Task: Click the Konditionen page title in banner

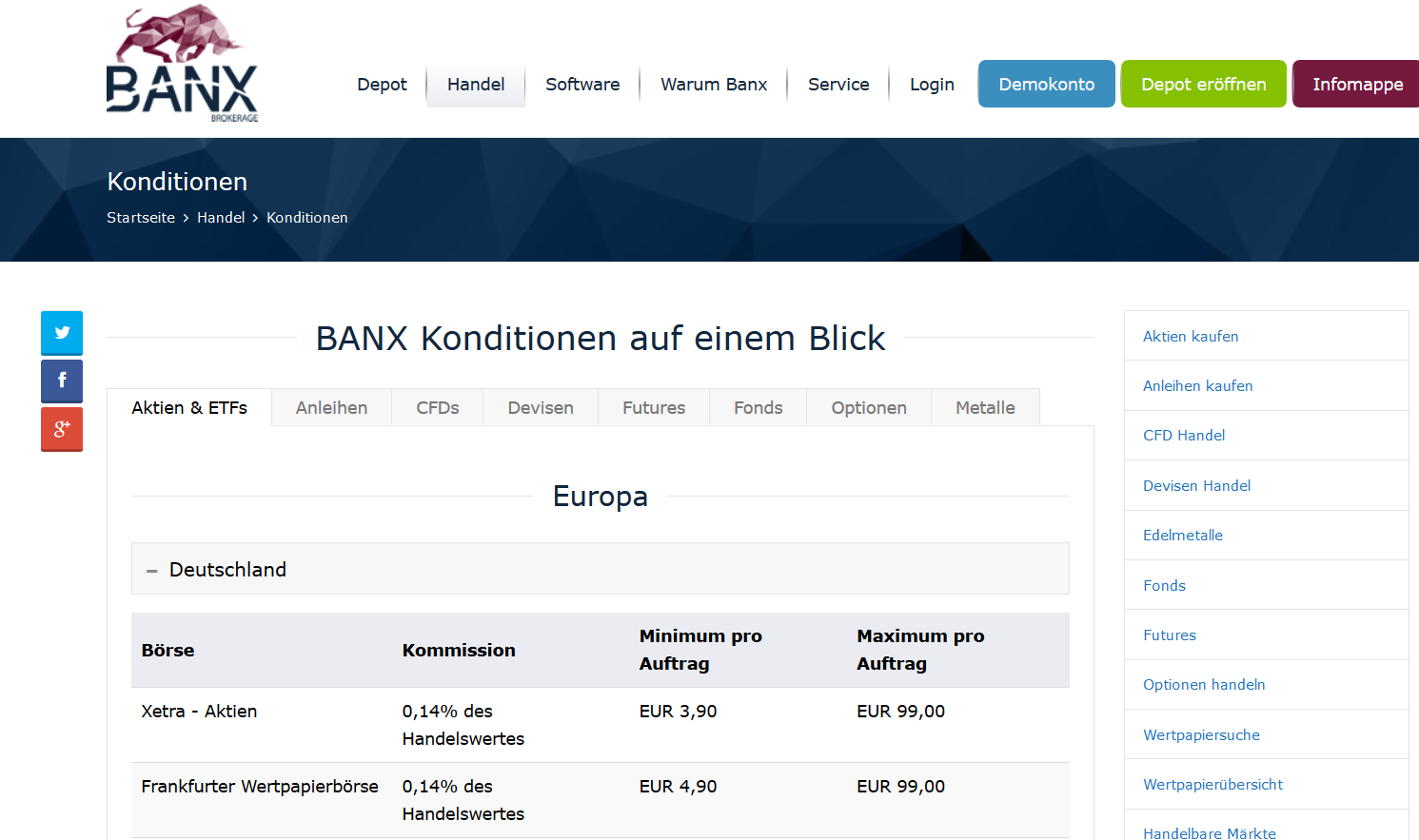Action: pyautogui.click(x=177, y=182)
